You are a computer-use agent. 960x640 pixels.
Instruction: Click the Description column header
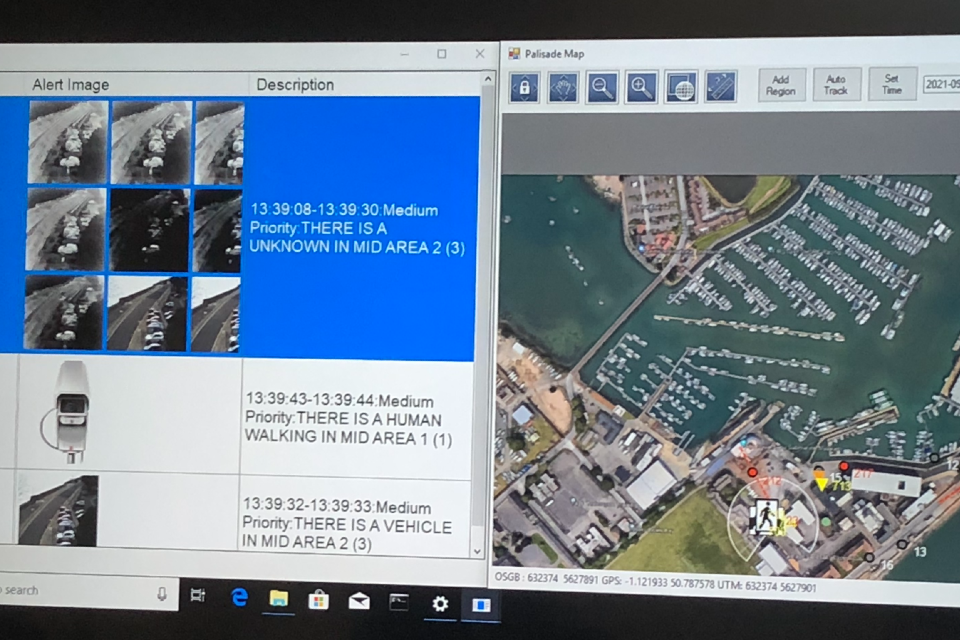(x=295, y=85)
